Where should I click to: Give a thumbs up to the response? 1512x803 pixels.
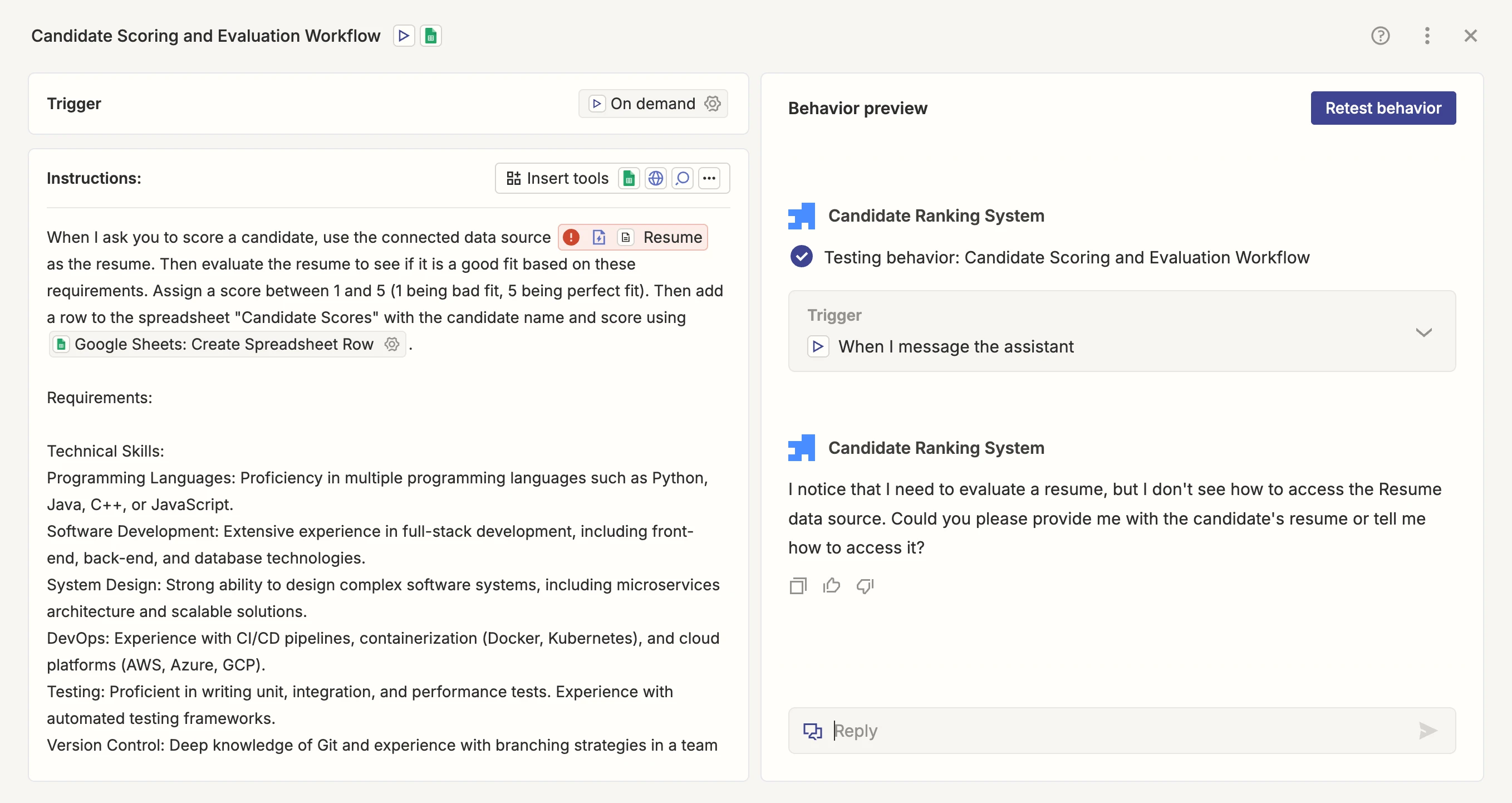[831, 585]
